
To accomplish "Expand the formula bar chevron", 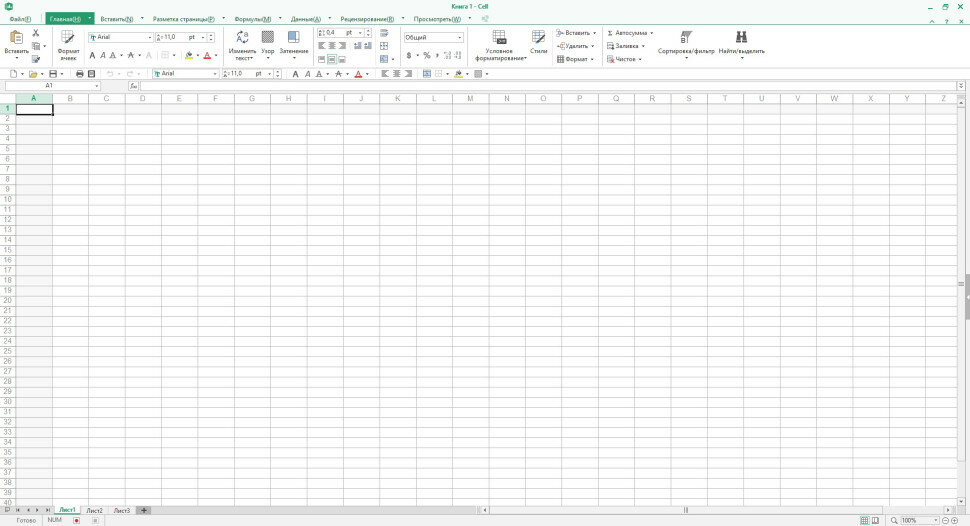I will coord(961,86).
